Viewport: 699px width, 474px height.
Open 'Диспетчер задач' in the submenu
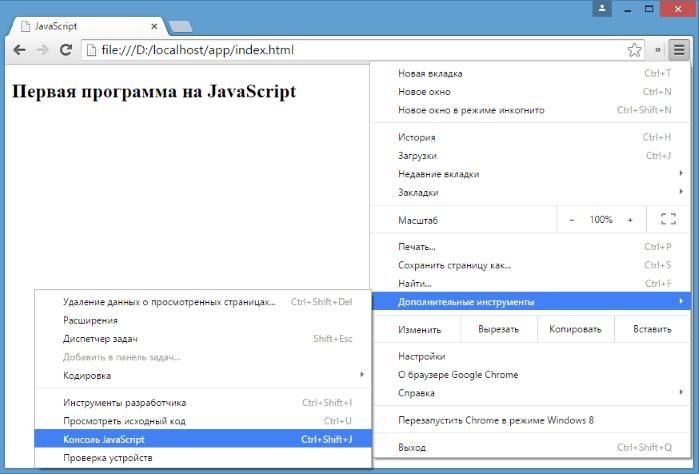[x=203, y=339]
